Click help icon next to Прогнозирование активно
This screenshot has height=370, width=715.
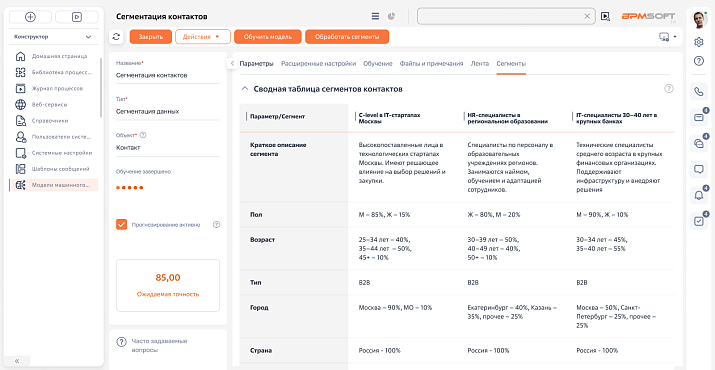(217, 224)
